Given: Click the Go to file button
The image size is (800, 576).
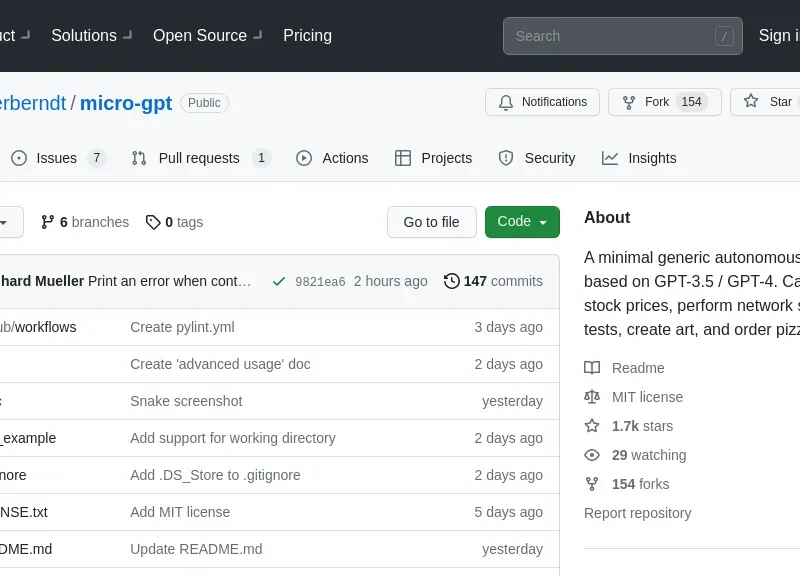Looking at the screenshot, I should tap(431, 222).
